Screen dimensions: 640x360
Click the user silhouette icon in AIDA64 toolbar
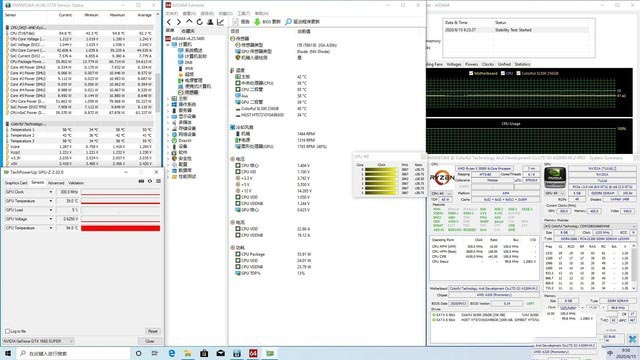210,22
